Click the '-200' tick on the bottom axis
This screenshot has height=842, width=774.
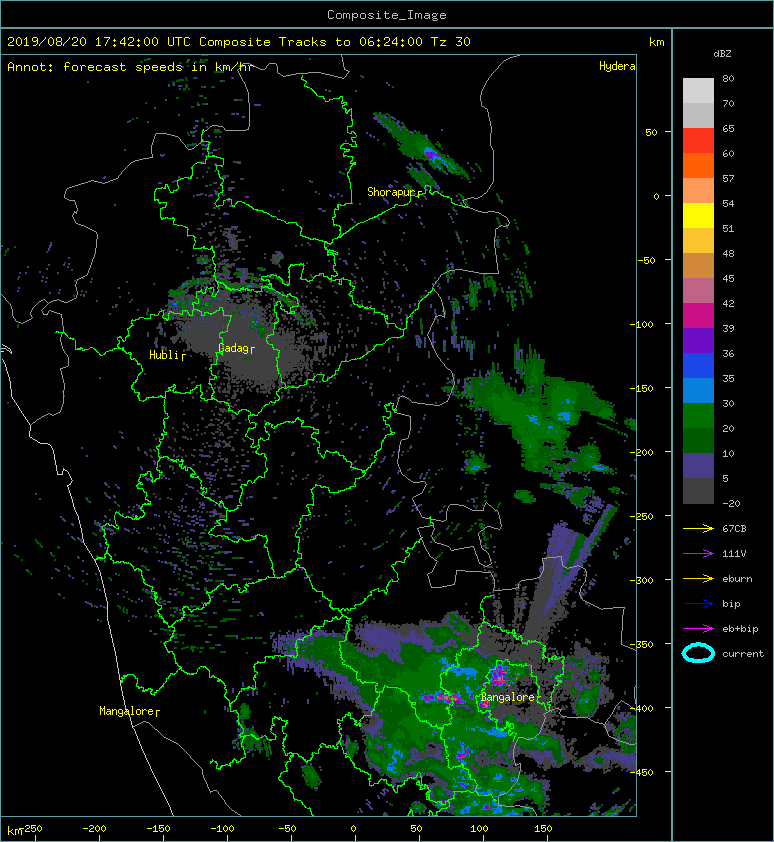(94, 829)
